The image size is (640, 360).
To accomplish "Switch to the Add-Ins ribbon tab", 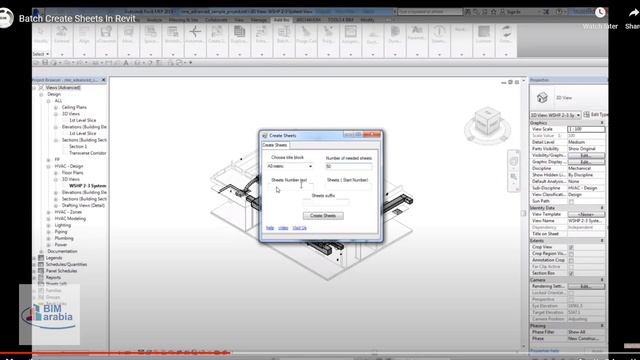I will [x=282, y=20].
